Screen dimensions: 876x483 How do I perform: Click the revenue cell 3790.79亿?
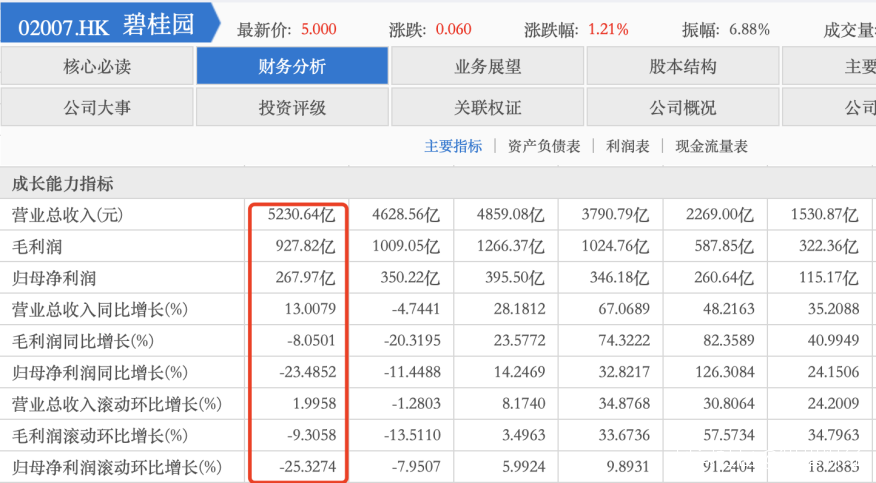pyautogui.click(x=615, y=214)
